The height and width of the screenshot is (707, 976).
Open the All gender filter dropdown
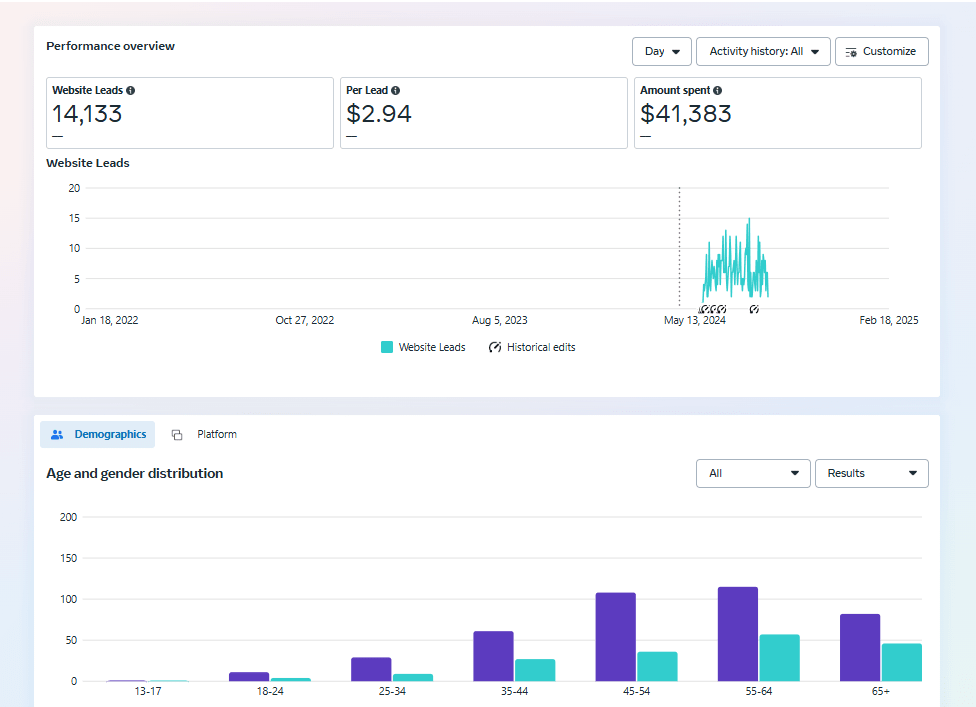753,474
